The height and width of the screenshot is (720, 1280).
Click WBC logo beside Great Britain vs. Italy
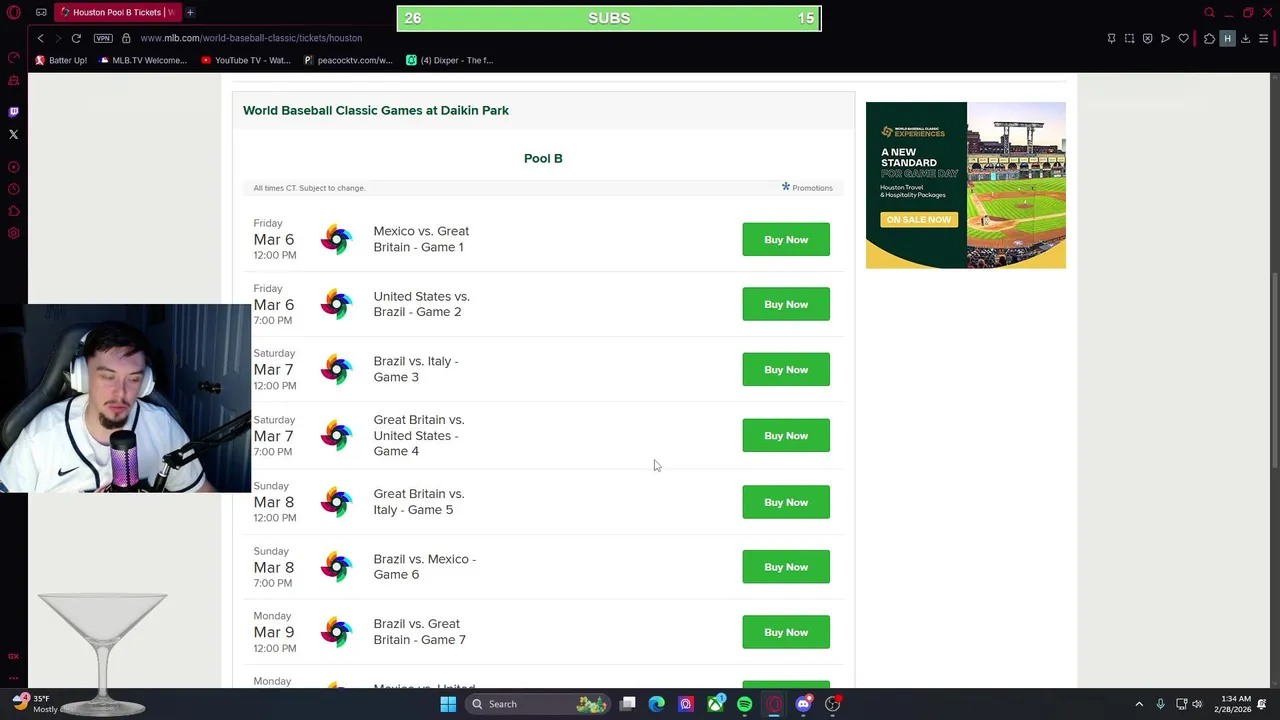[336, 502]
